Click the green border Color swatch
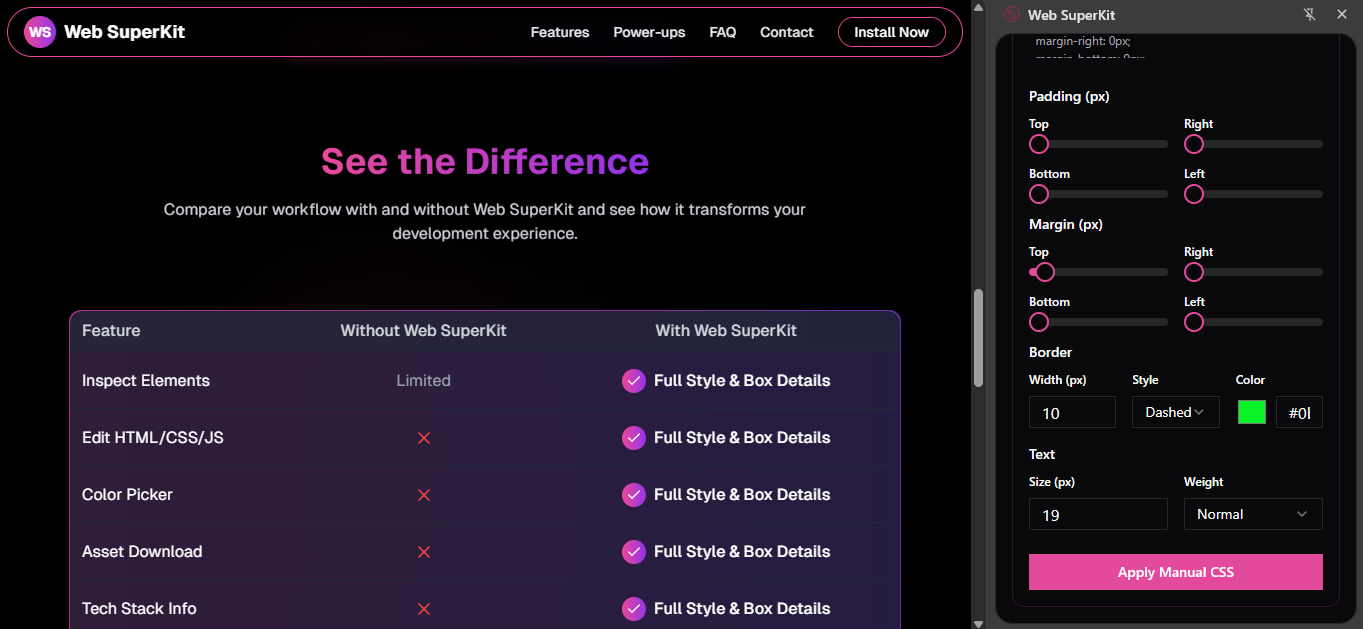1363x629 pixels. pos(1251,411)
